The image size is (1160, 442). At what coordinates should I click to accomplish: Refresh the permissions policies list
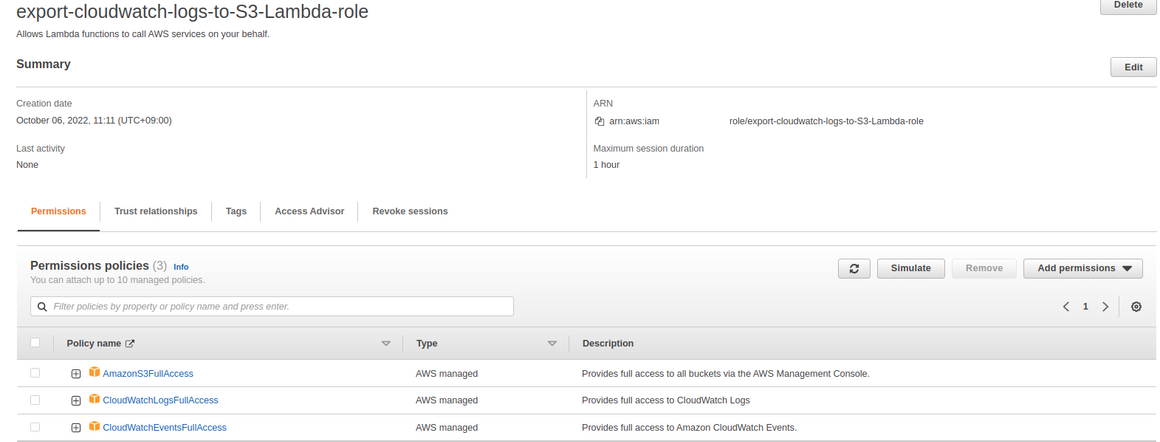coord(854,269)
